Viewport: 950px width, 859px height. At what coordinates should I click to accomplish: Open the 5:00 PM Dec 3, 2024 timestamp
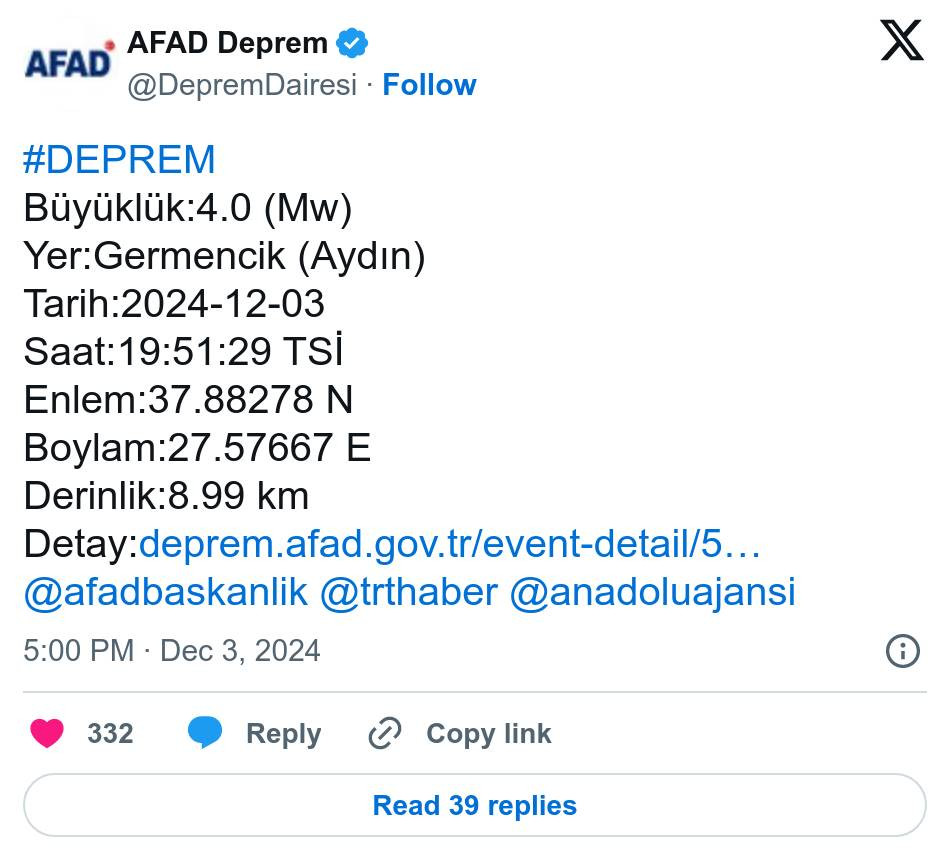(x=171, y=651)
